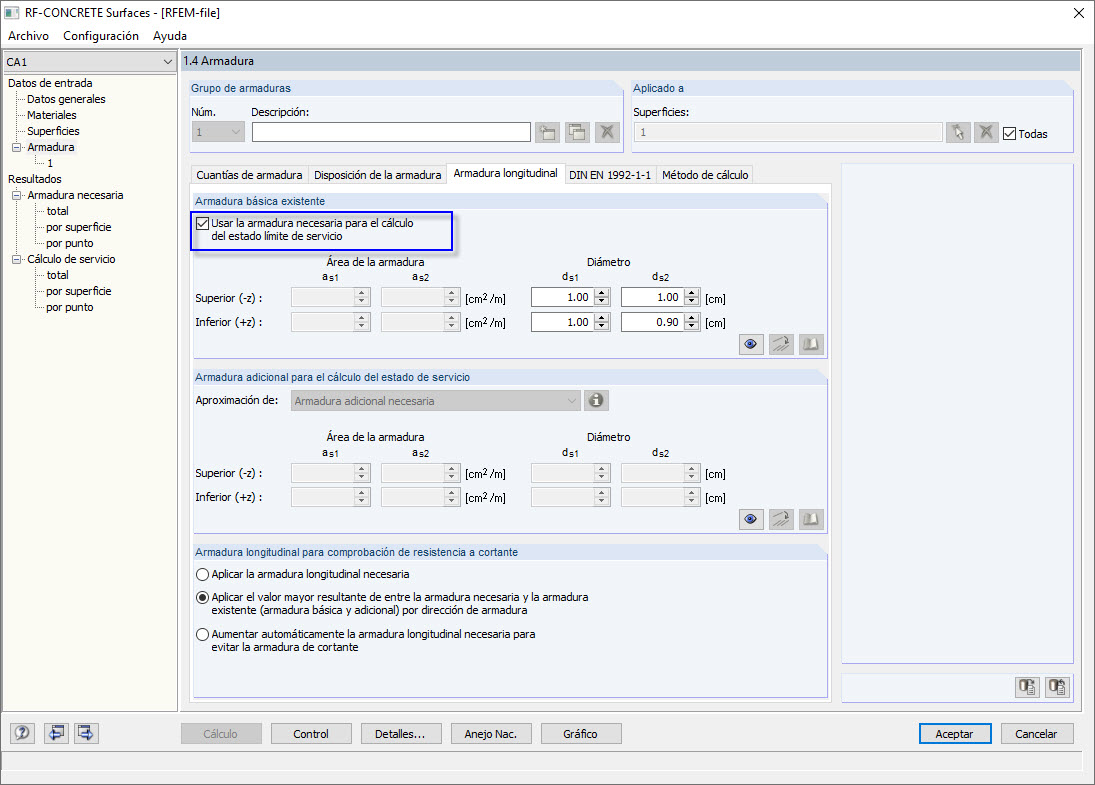1095x785 pixels.
Task: Switch to Cuantías de armadura tab
Action: [x=249, y=175]
